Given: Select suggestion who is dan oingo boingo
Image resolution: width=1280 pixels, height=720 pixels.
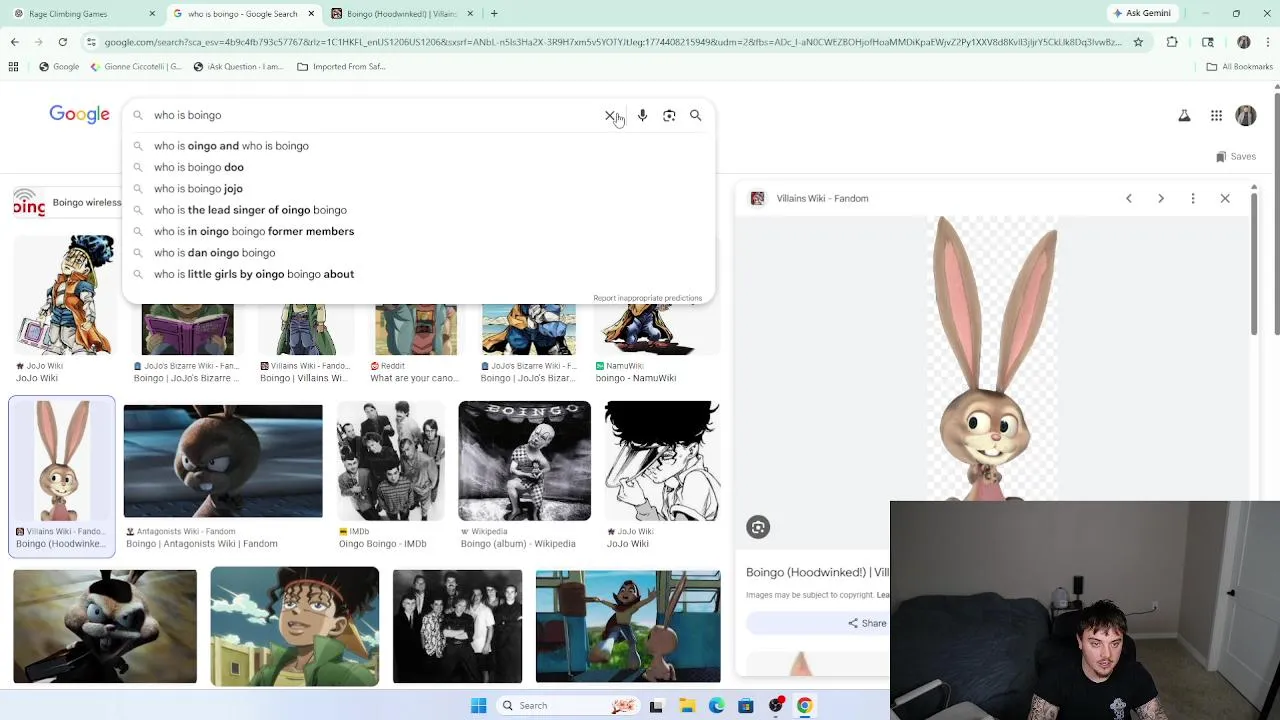Looking at the screenshot, I should point(418,253).
